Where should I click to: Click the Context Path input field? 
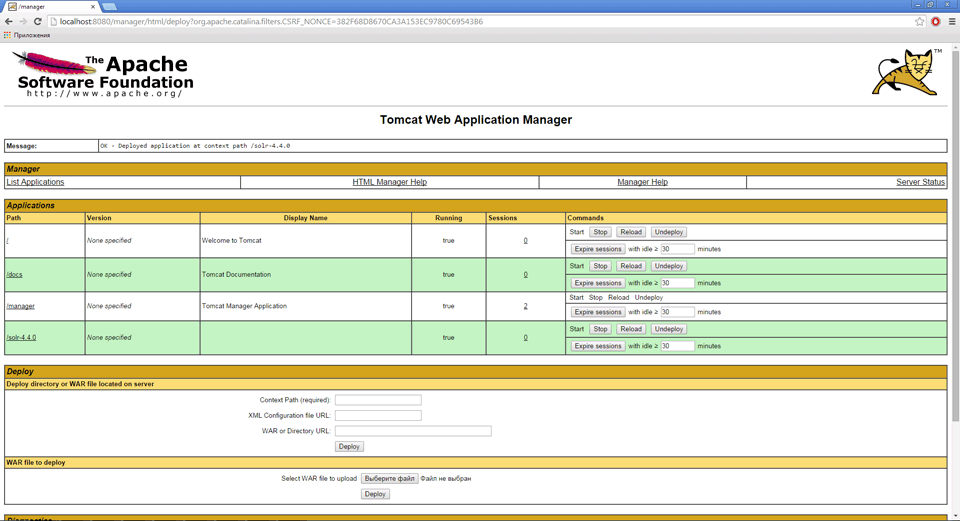pyautogui.click(x=378, y=400)
